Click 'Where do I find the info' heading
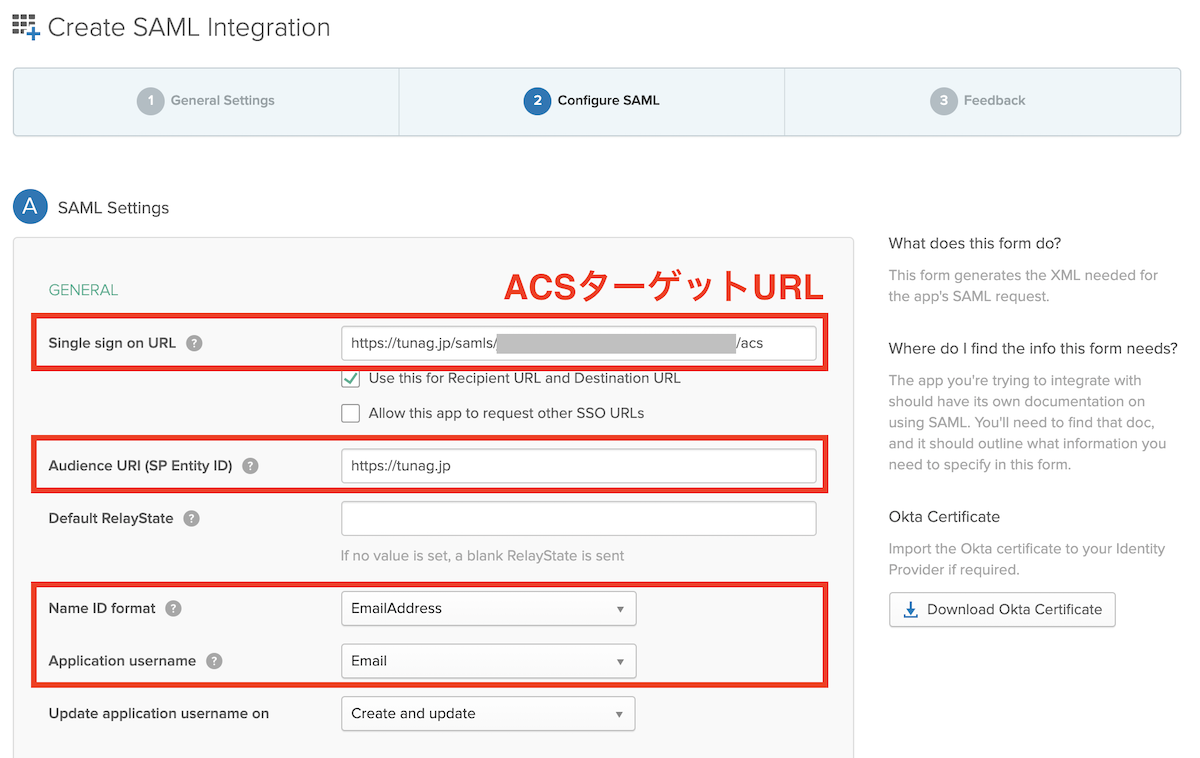1200x758 pixels. (x=1033, y=349)
